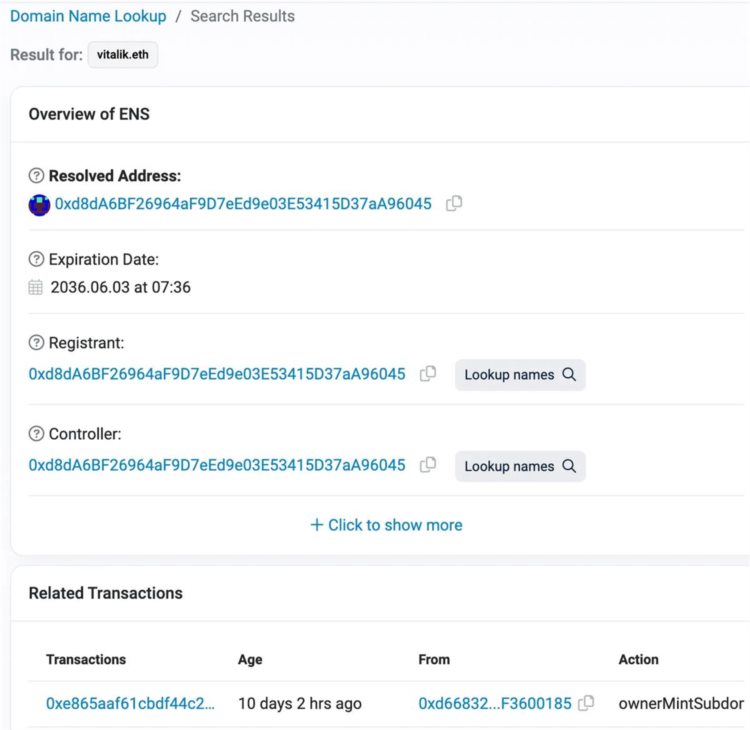Lookup names for the Registrant address
This screenshot has height=730, width=750.
(x=520, y=375)
